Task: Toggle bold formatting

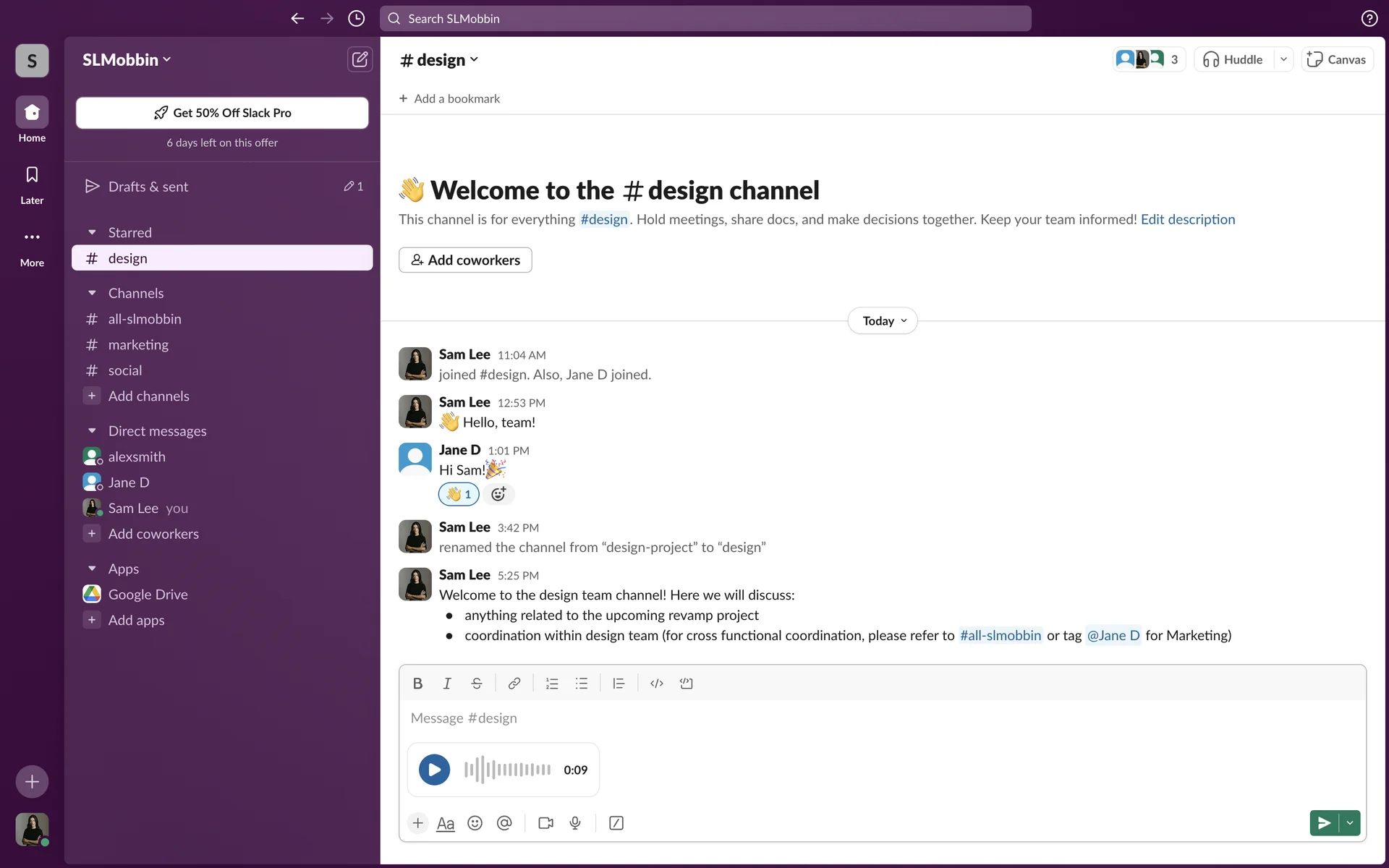Action: pyautogui.click(x=417, y=684)
